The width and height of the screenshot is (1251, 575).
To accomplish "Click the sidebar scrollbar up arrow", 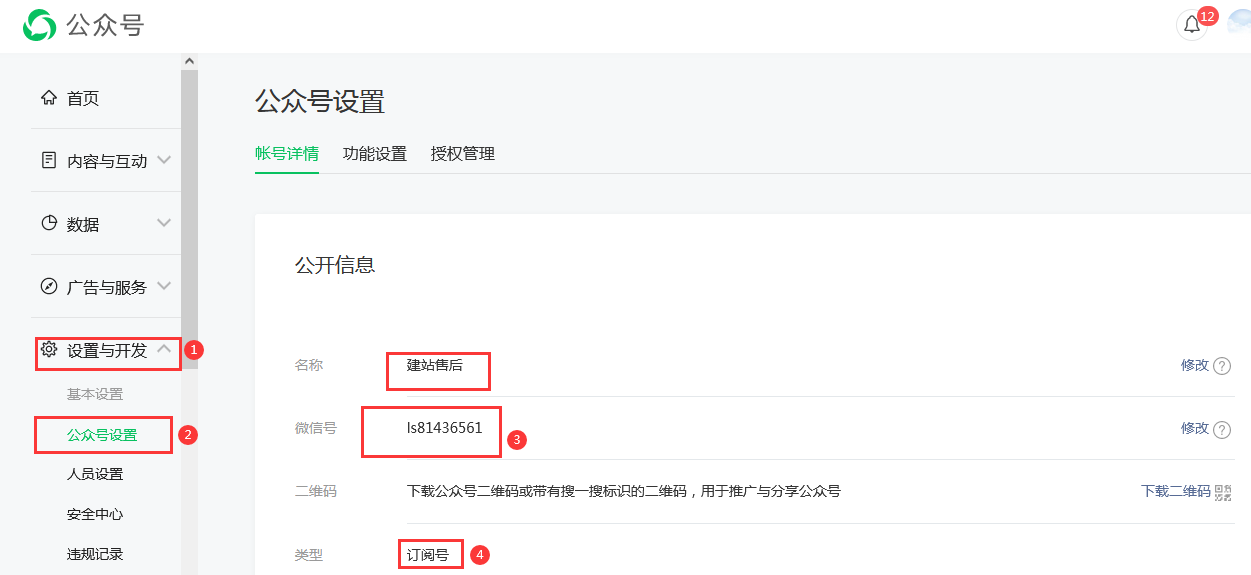I will click(x=189, y=61).
